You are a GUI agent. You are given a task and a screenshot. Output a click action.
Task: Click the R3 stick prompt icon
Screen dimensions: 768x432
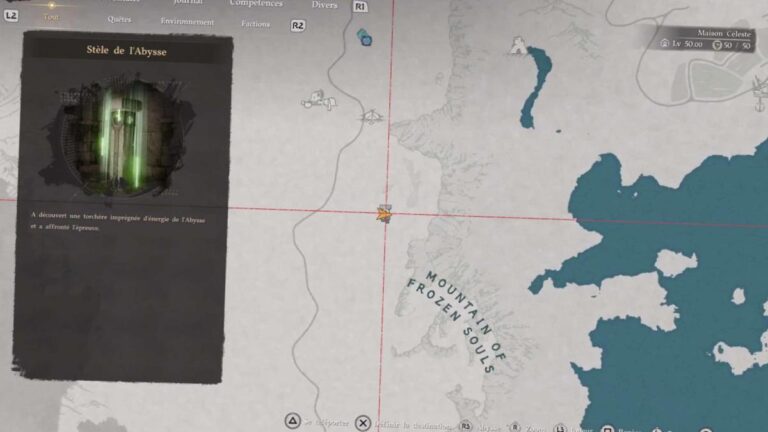[466, 426]
